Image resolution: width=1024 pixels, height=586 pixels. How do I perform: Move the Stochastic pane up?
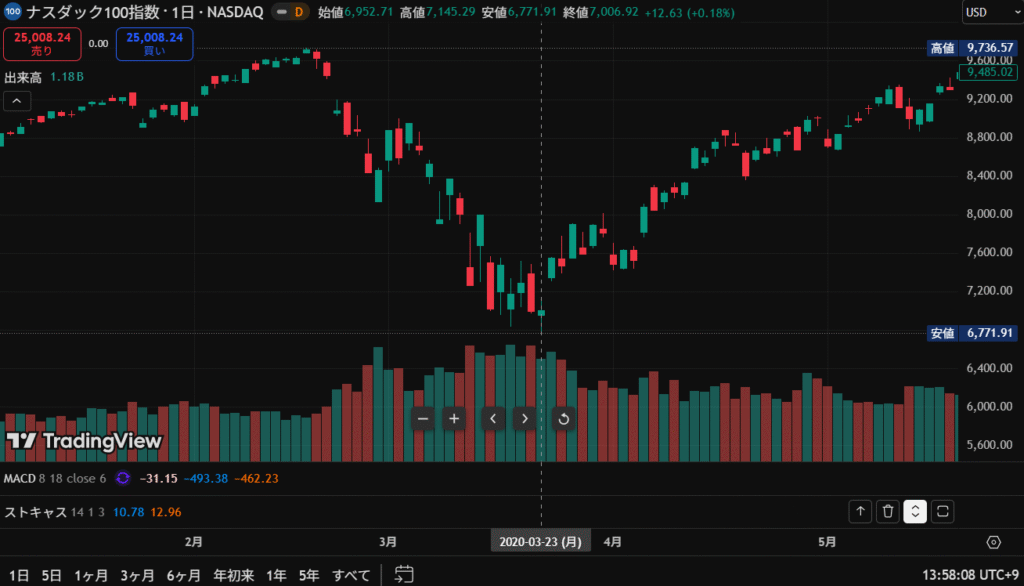tap(860, 512)
